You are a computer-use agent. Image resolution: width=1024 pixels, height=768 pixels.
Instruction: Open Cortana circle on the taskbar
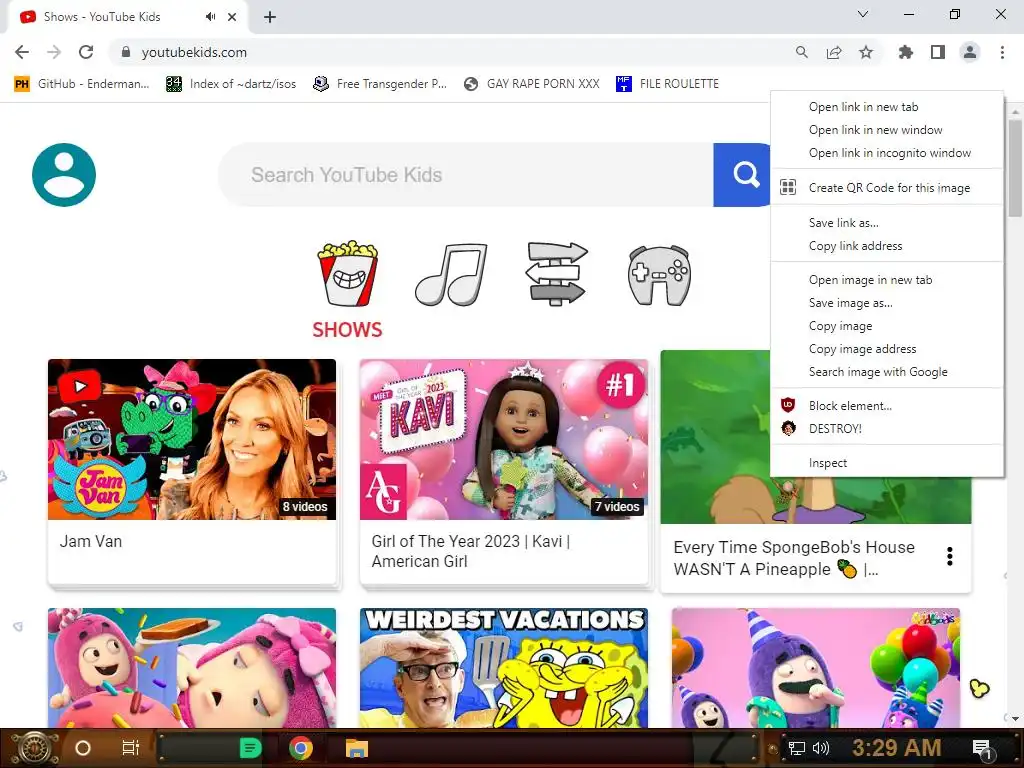coord(83,748)
